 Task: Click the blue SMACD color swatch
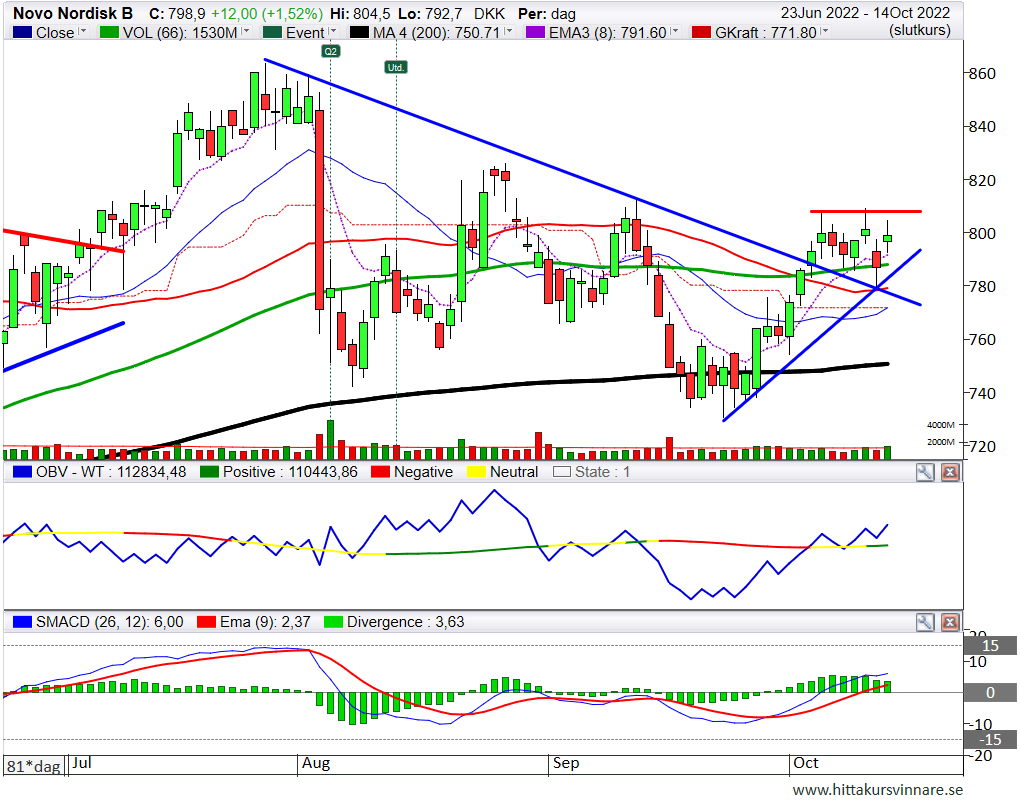(x=22, y=622)
